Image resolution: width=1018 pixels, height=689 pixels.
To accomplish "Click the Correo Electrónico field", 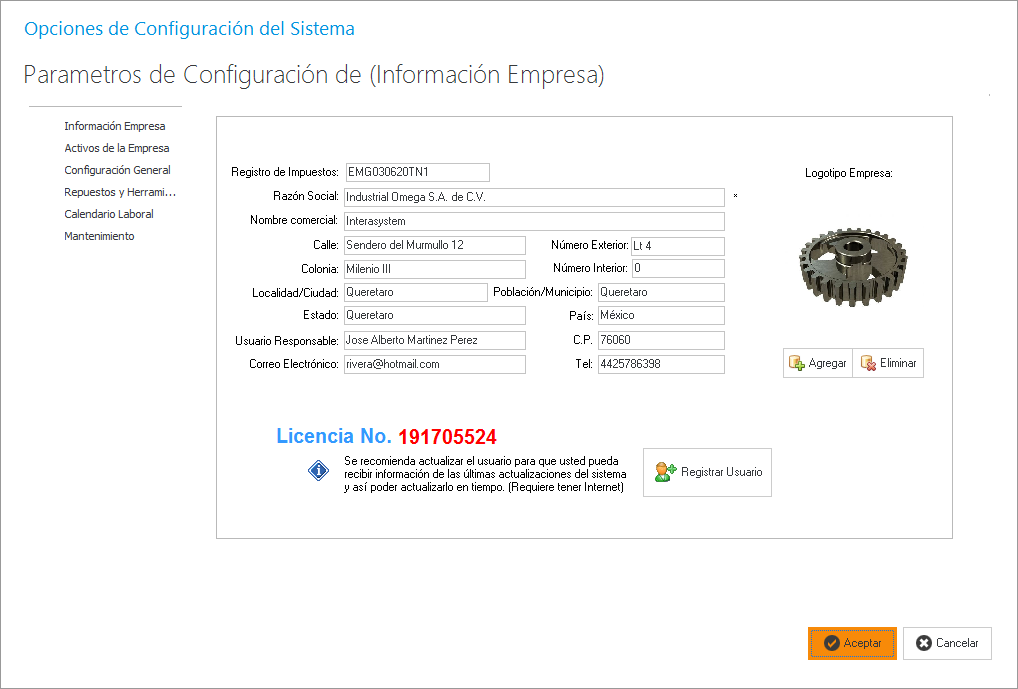I will click(x=434, y=364).
